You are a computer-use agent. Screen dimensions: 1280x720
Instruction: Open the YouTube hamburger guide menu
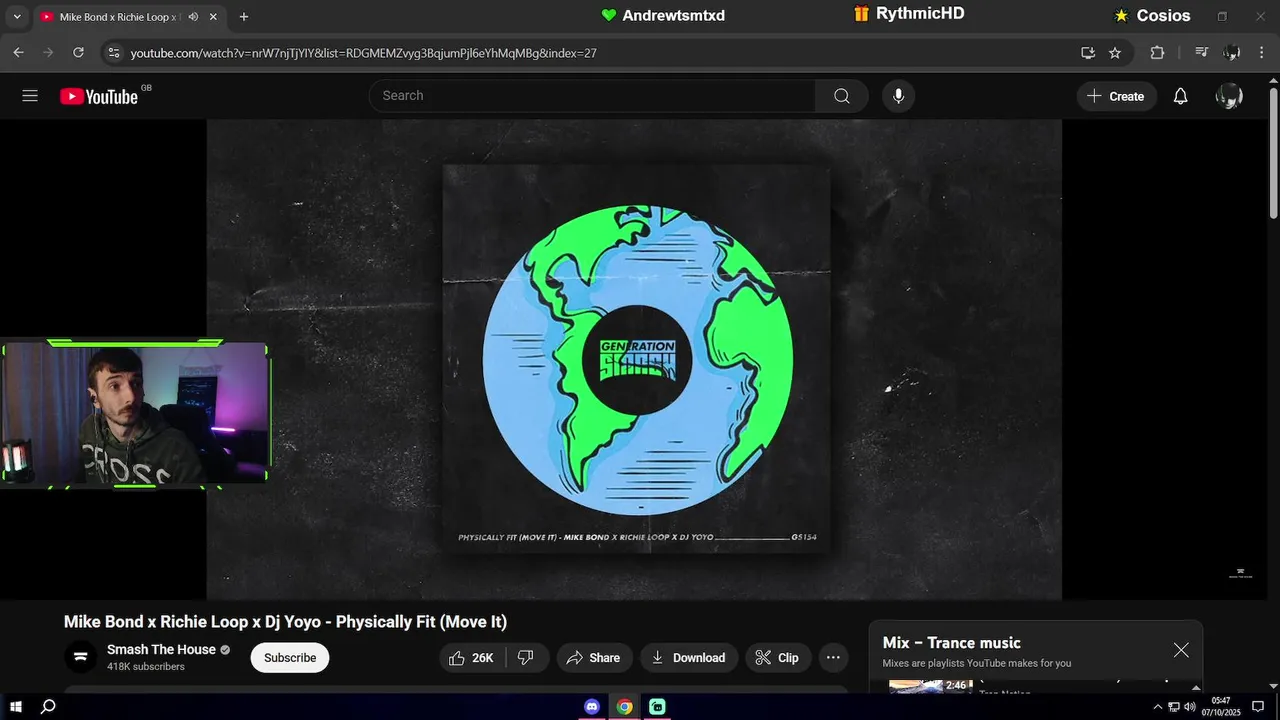coord(30,96)
